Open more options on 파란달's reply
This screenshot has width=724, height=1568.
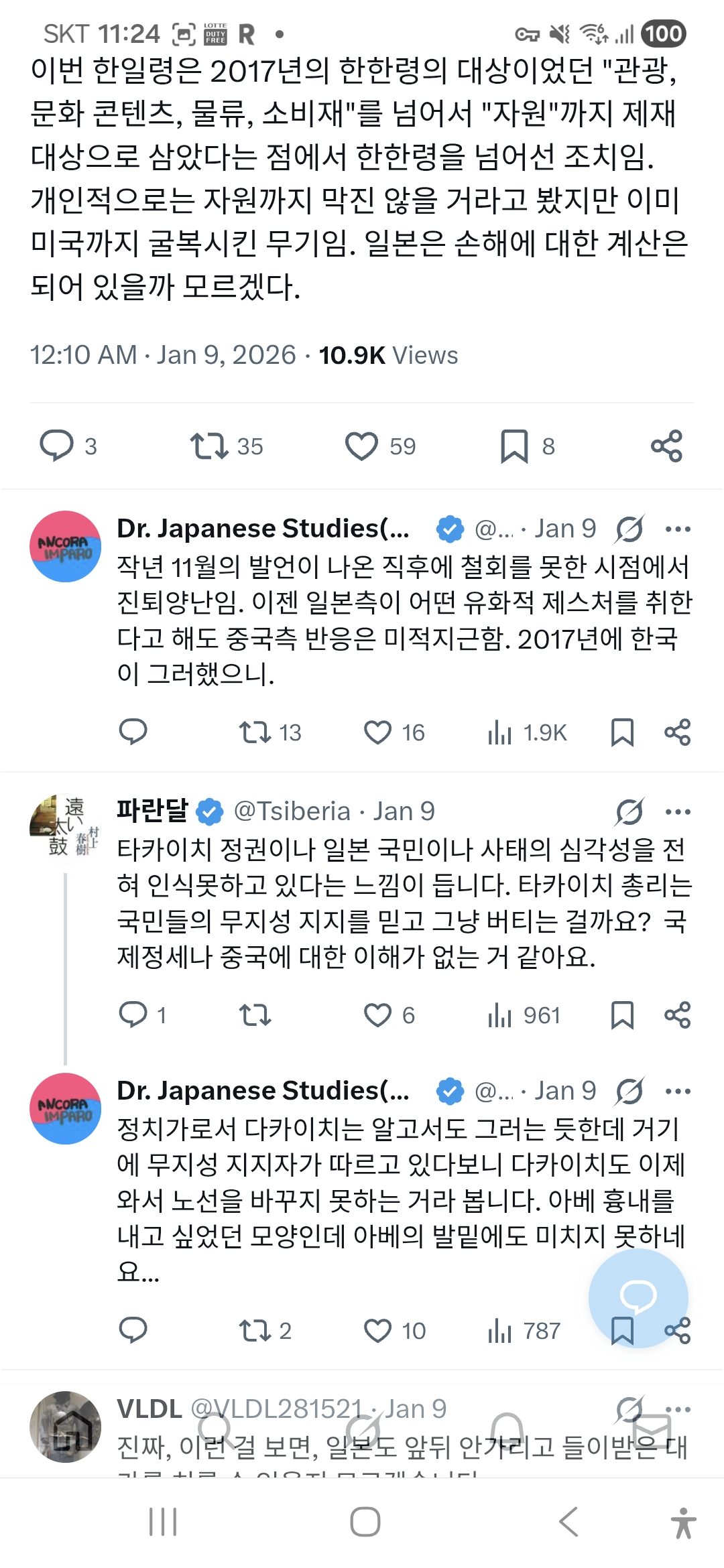678,811
